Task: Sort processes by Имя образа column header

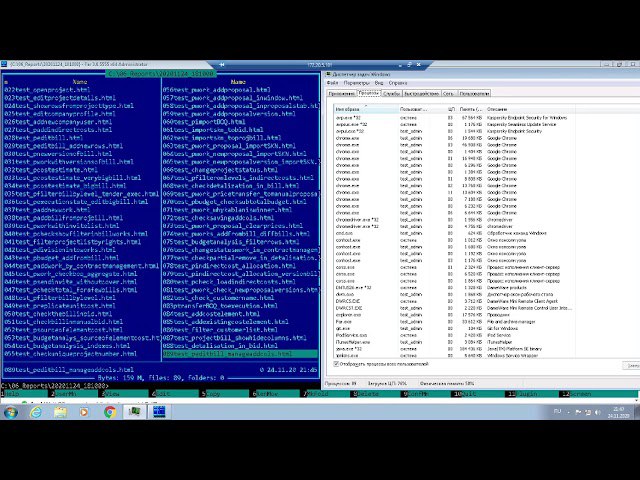Action: (x=366, y=109)
